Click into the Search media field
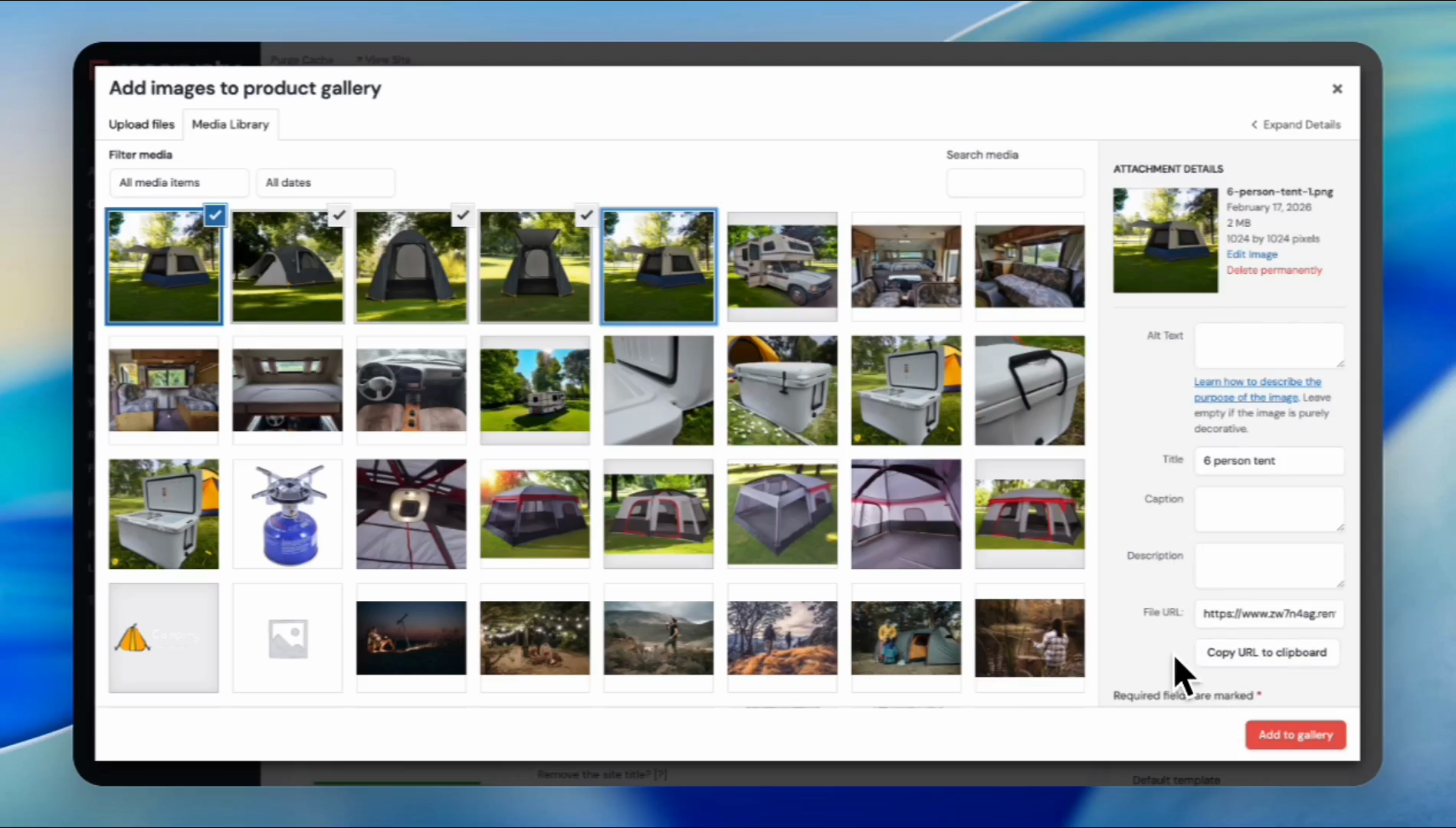Screen dimensions: 1456x828 click(1015, 182)
